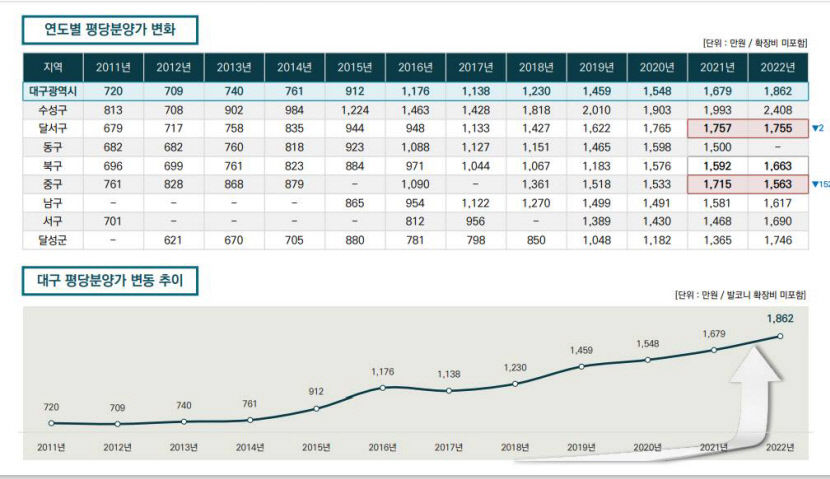Screen dimensions: 830x479
Task: Click highlighted 중구 2021년 cell 1,715
Action: coord(718,184)
